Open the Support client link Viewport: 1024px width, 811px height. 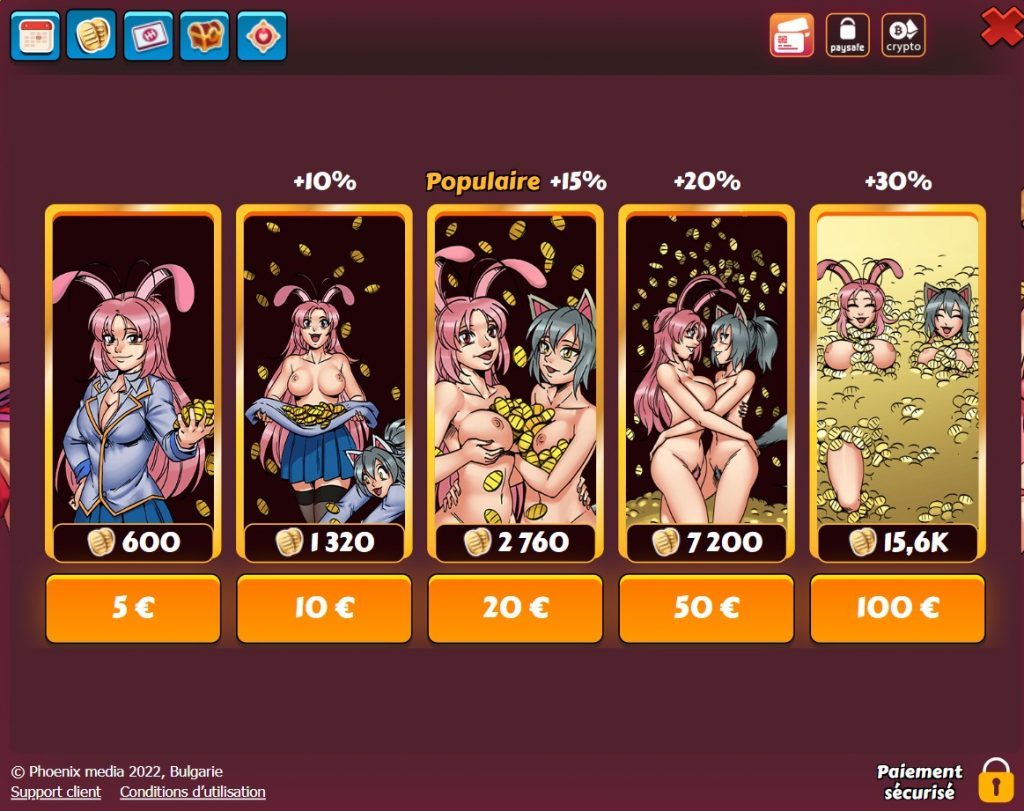56,792
